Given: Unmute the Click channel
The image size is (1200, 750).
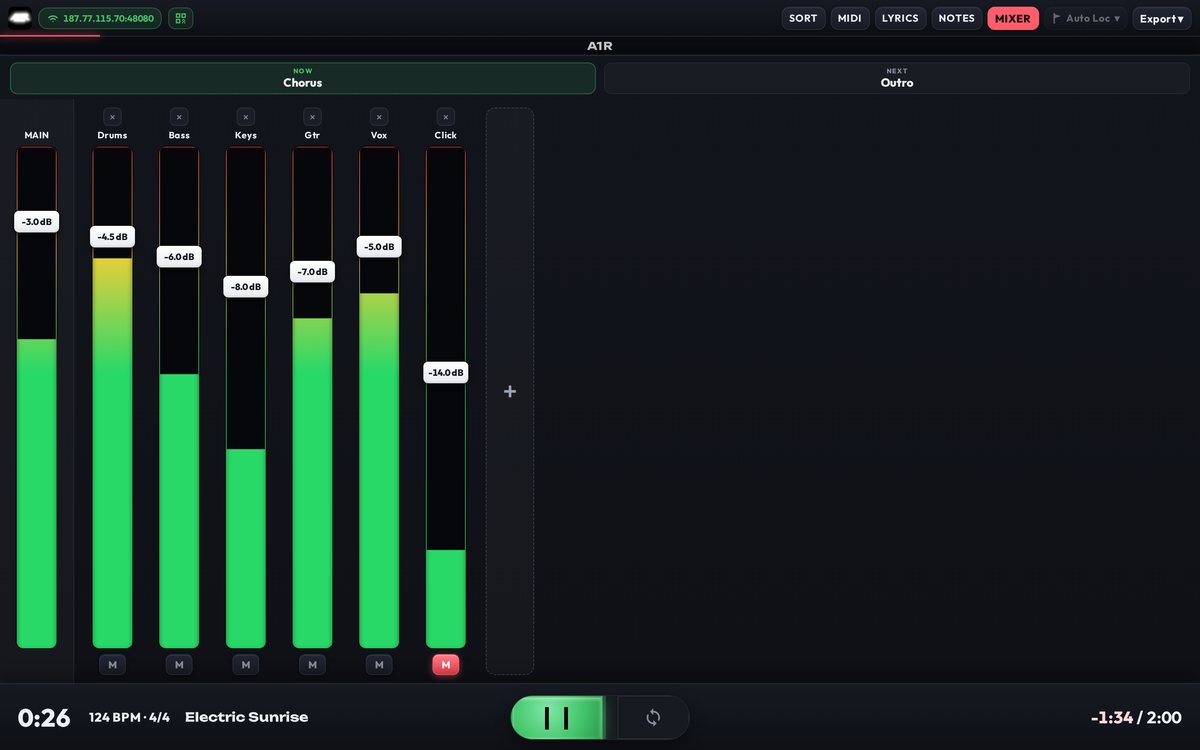Looking at the screenshot, I should [x=446, y=665].
